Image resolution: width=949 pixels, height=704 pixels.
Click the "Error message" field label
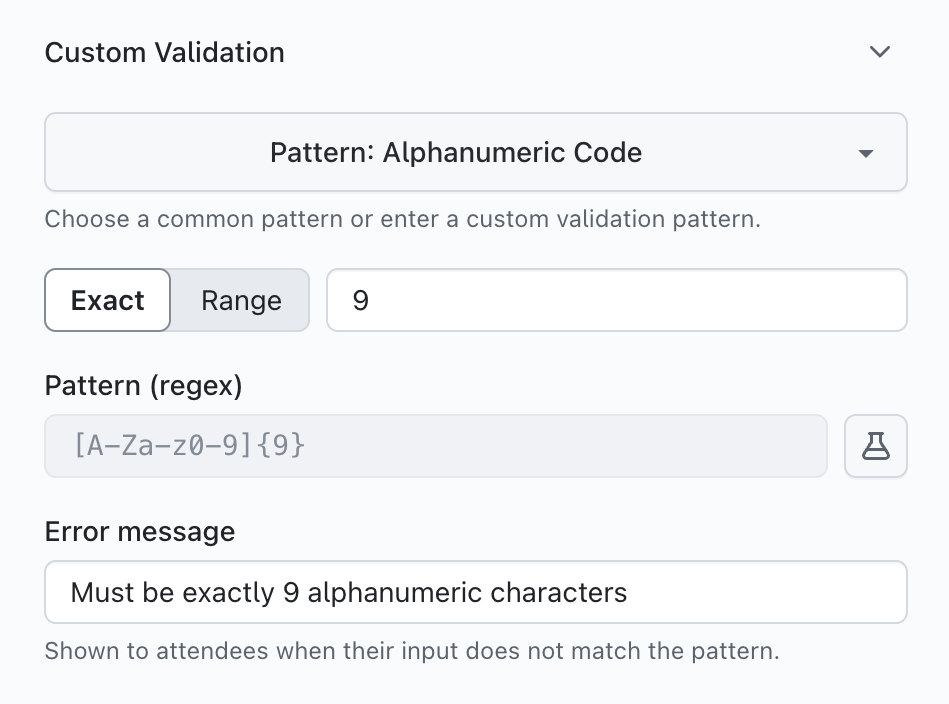[x=140, y=531]
